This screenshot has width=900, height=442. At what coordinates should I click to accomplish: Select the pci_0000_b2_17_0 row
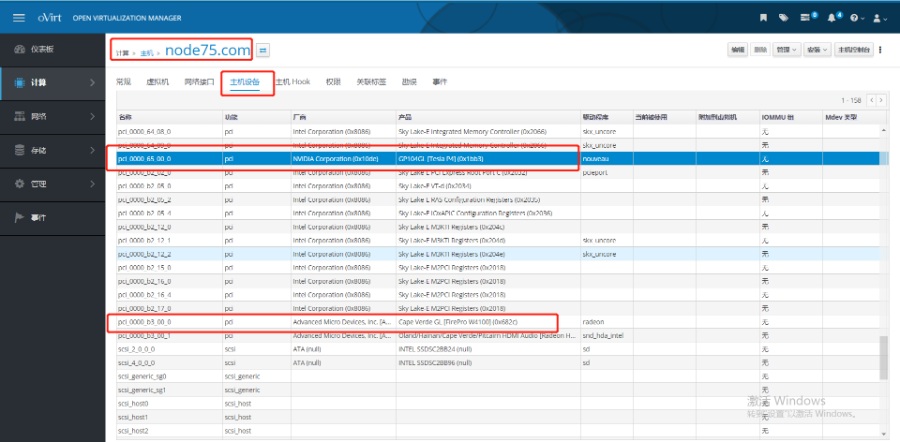[497, 308]
